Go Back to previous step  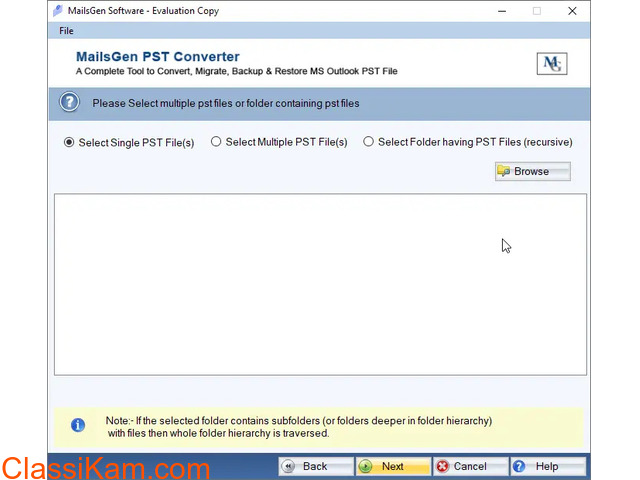316,466
